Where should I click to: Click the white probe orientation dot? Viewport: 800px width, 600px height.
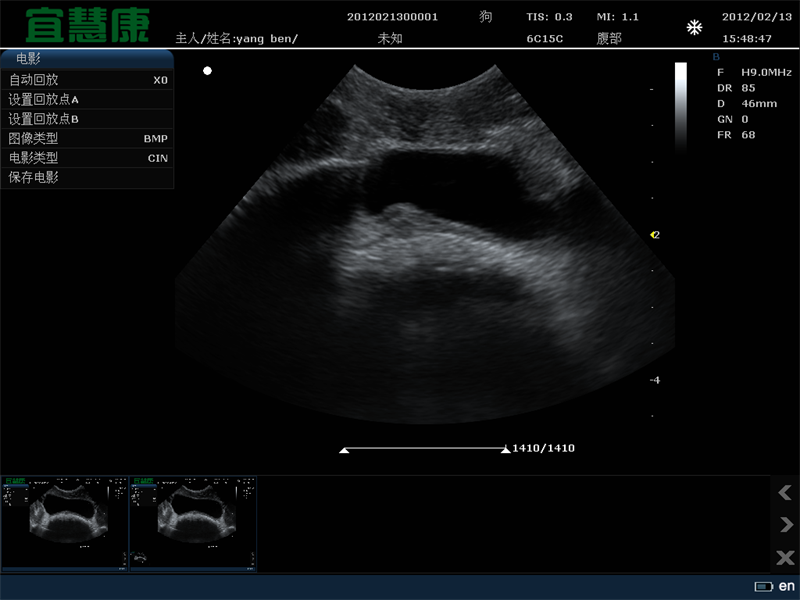(x=207, y=71)
